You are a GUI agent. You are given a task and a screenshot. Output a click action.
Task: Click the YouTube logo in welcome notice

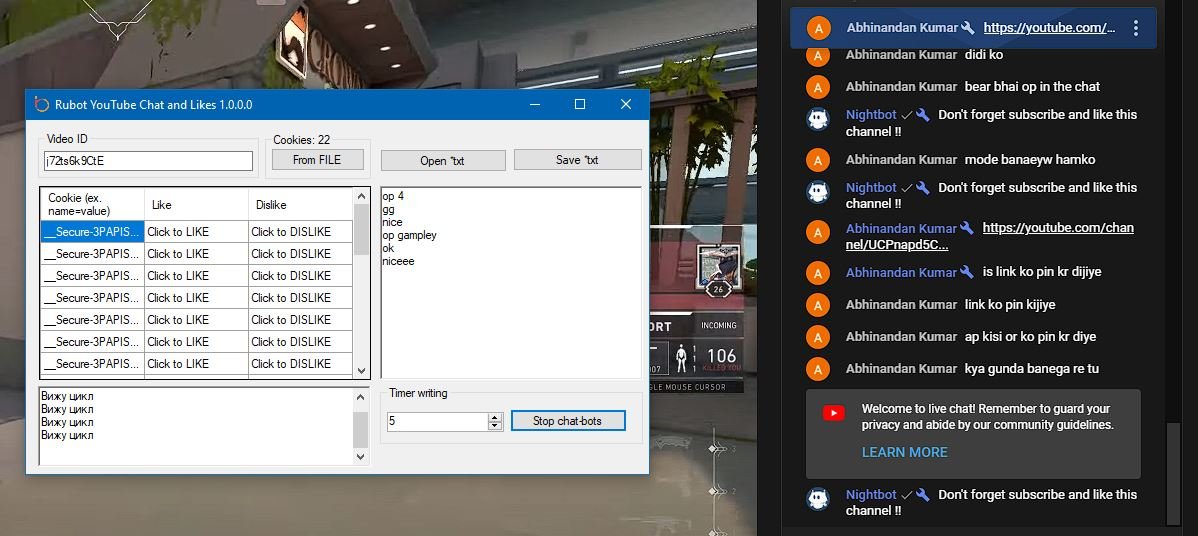(x=833, y=413)
